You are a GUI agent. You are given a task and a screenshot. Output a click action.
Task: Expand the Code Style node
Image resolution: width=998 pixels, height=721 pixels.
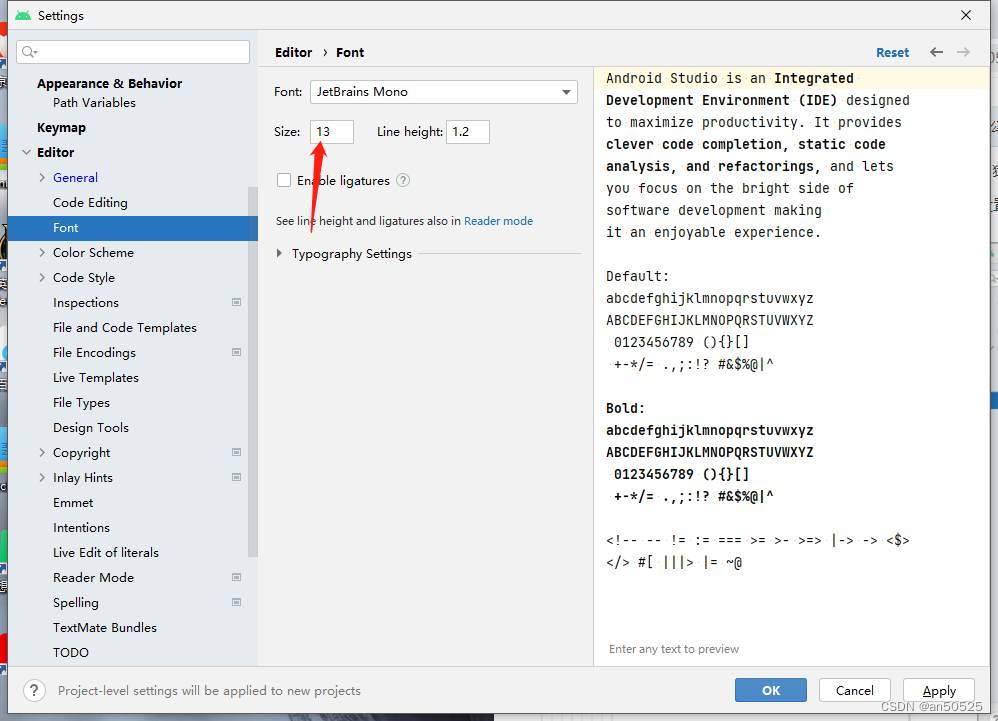[x=42, y=277]
